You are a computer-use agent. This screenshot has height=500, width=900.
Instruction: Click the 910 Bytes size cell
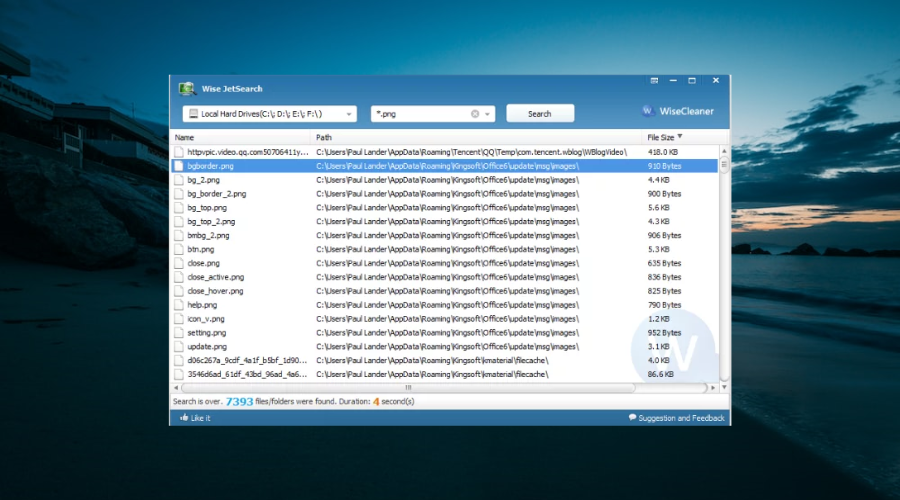click(x=664, y=166)
